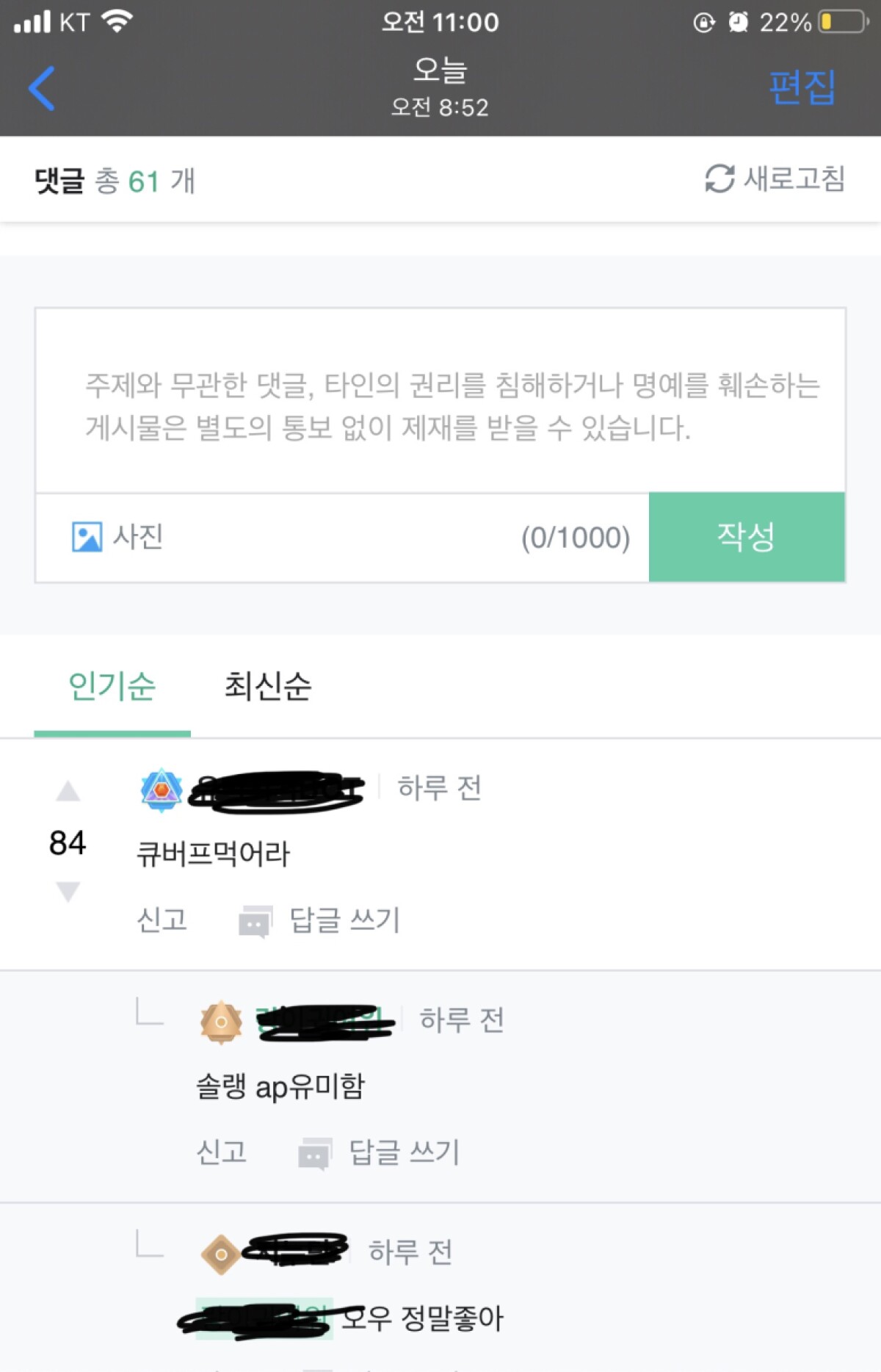The height and width of the screenshot is (1372, 881).
Task: Tap the 사진 photo attachment icon
Action: point(87,537)
